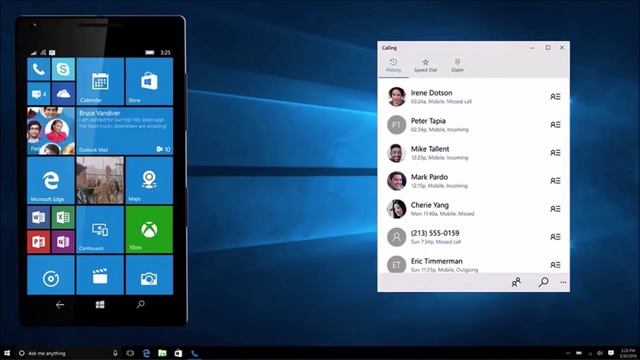This screenshot has width=640, height=360.
Task: Open contact card icon for Irene Dotson
Action: (x=555, y=97)
